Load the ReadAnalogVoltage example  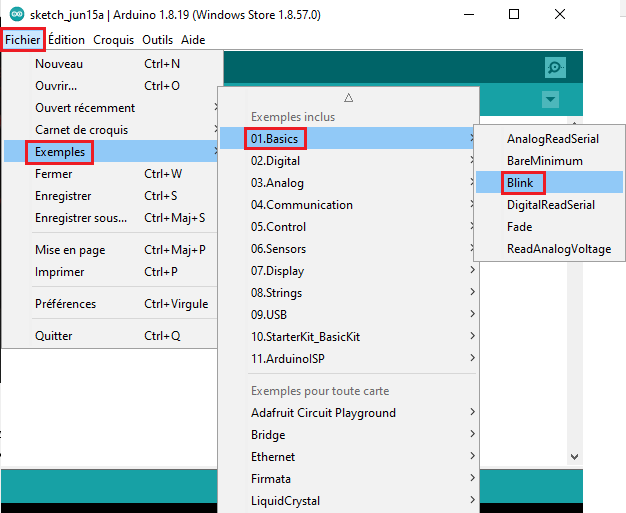[x=549, y=249]
